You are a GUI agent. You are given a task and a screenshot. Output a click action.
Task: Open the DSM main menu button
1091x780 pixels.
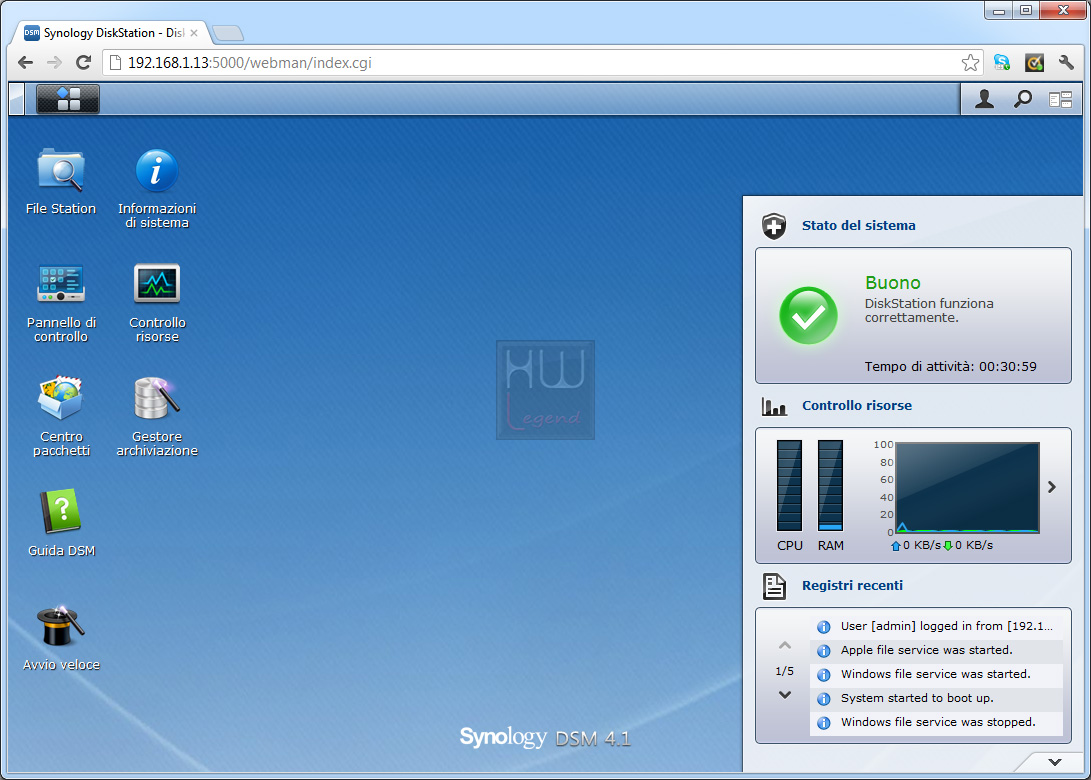point(68,99)
